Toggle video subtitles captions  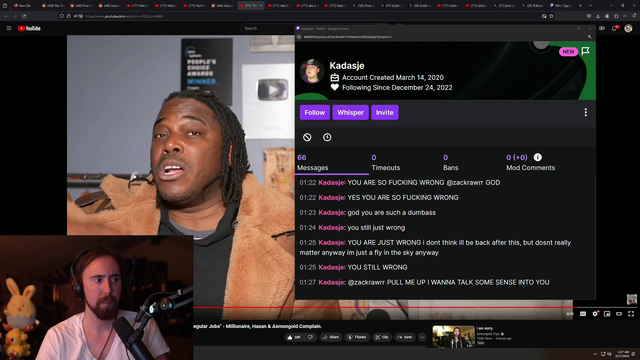point(583,313)
